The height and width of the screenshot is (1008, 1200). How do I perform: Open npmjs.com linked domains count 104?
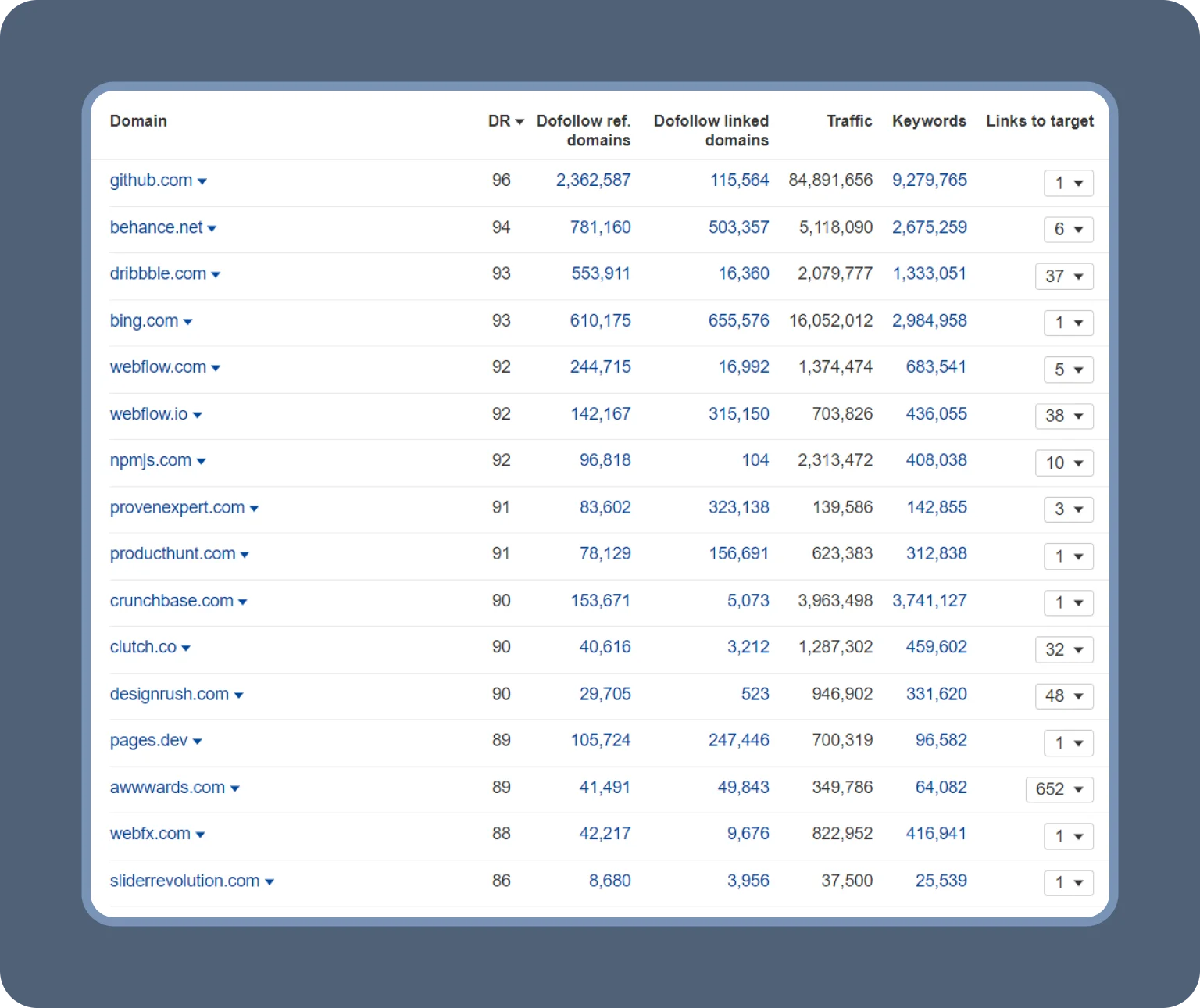[755, 460]
